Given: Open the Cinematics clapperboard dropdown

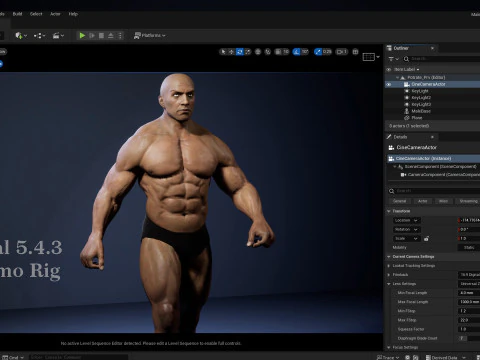Looking at the screenshot, I should tap(58, 35).
